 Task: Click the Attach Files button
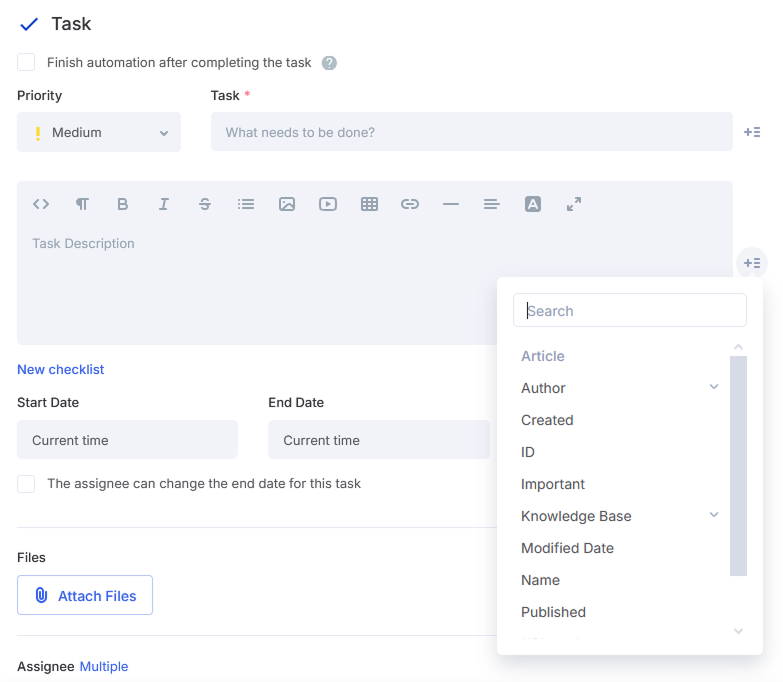coord(85,595)
